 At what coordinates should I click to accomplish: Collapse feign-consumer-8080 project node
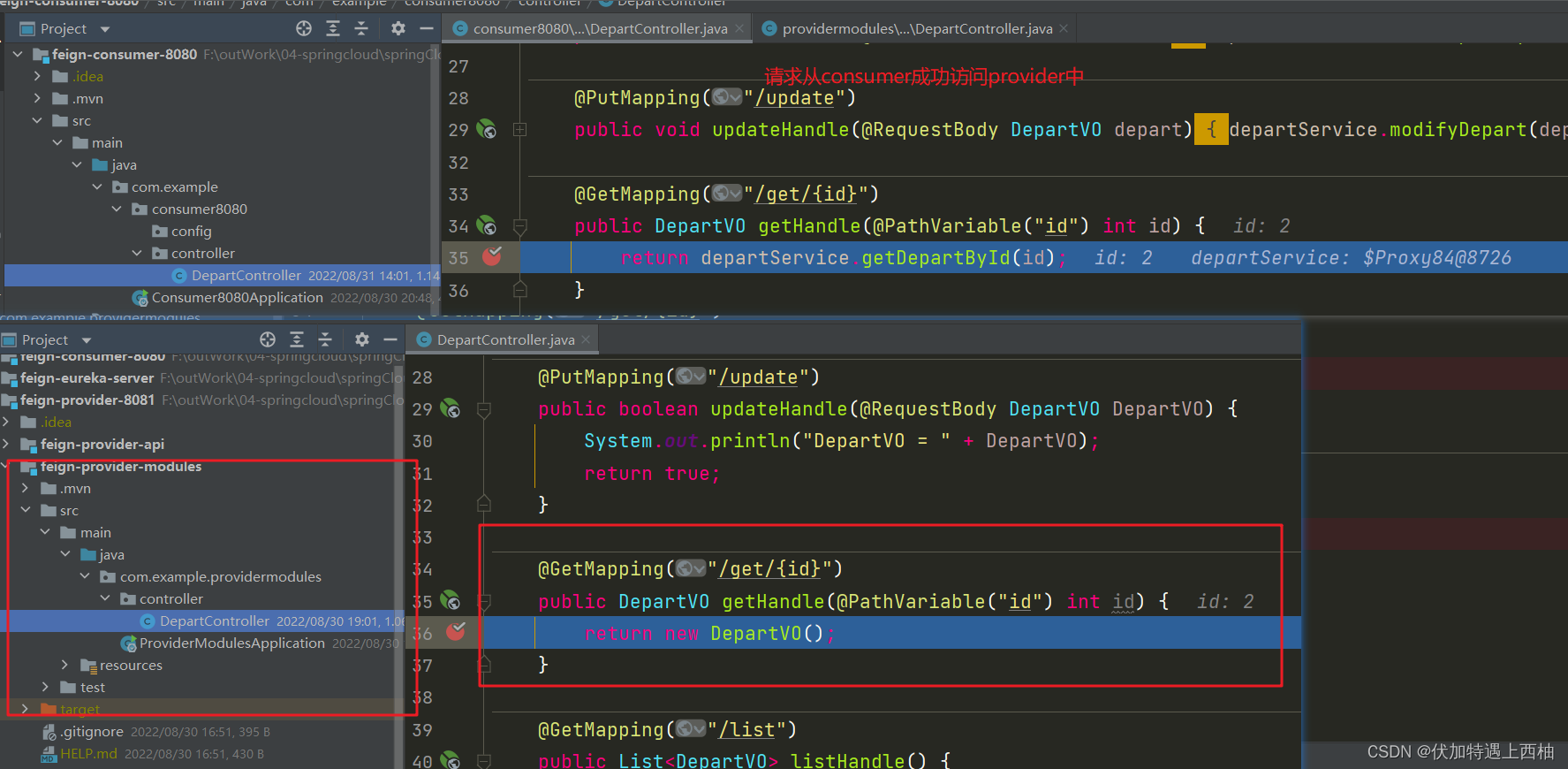click(18, 54)
